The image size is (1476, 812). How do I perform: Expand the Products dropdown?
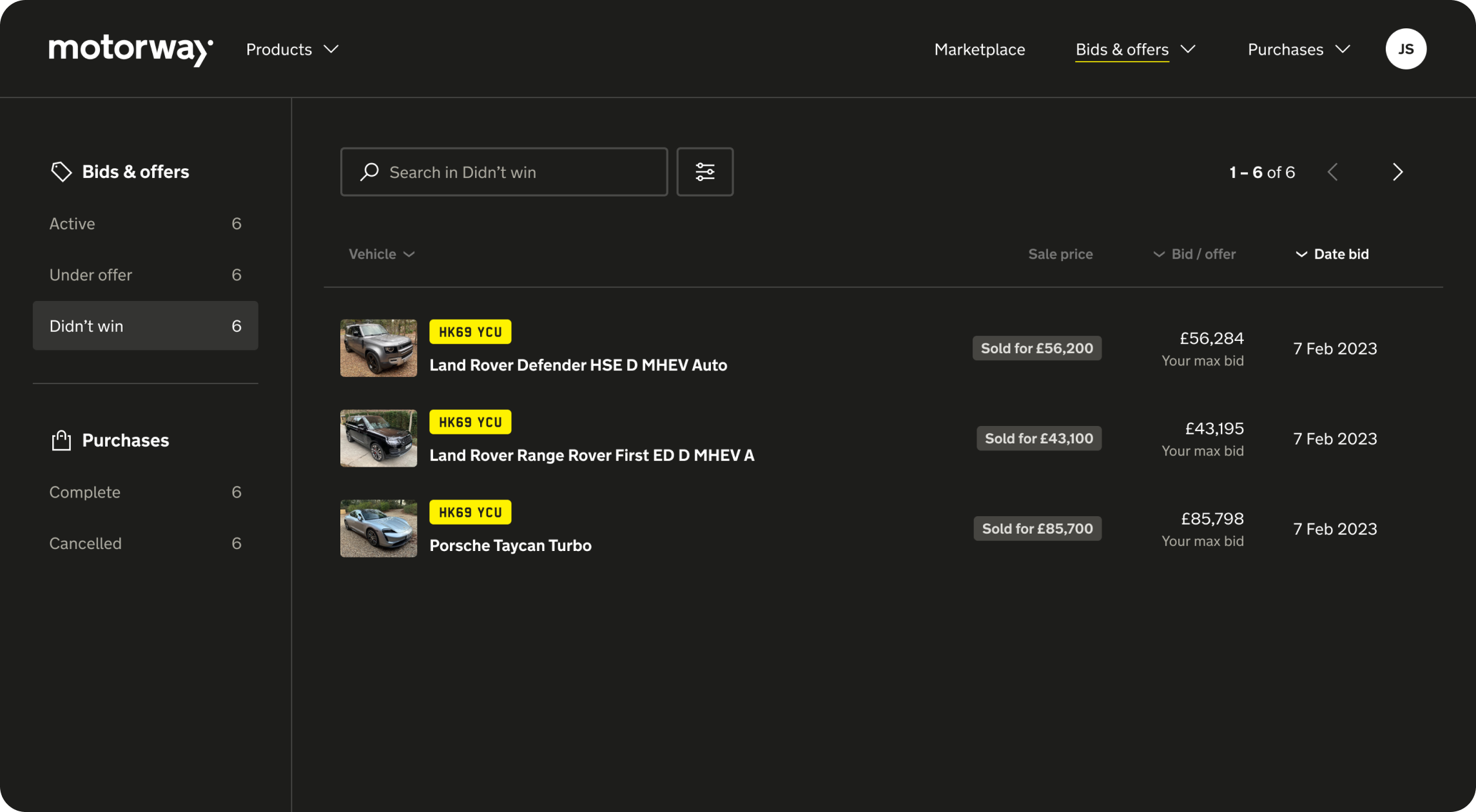click(292, 50)
